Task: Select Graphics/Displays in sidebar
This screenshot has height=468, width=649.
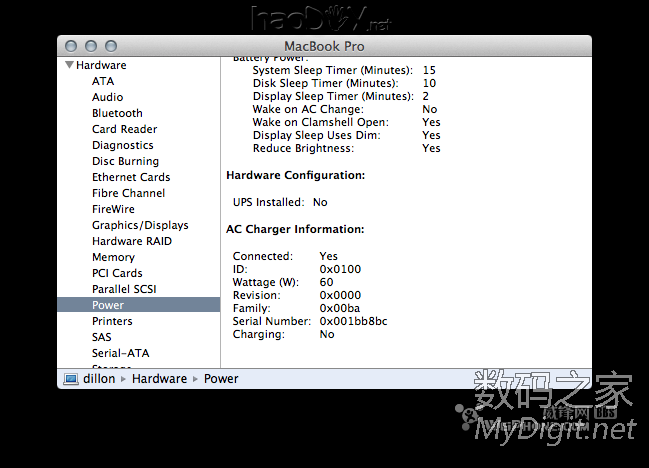Action: [140, 225]
